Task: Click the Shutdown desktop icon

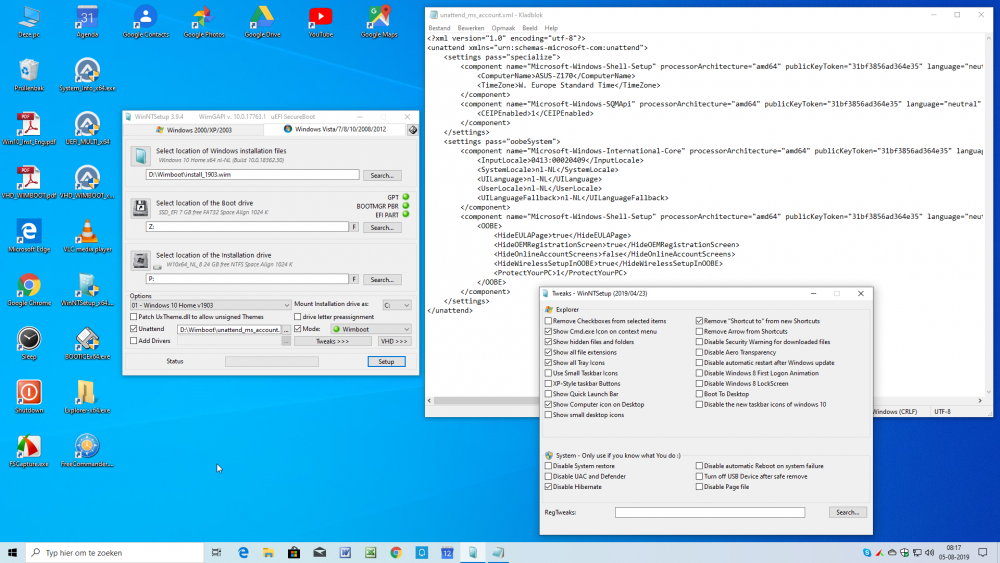Action: 29,392
